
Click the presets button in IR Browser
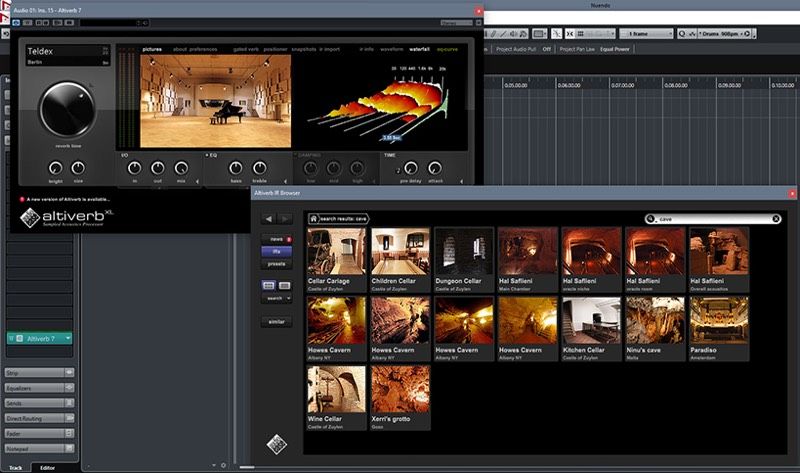point(277,264)
